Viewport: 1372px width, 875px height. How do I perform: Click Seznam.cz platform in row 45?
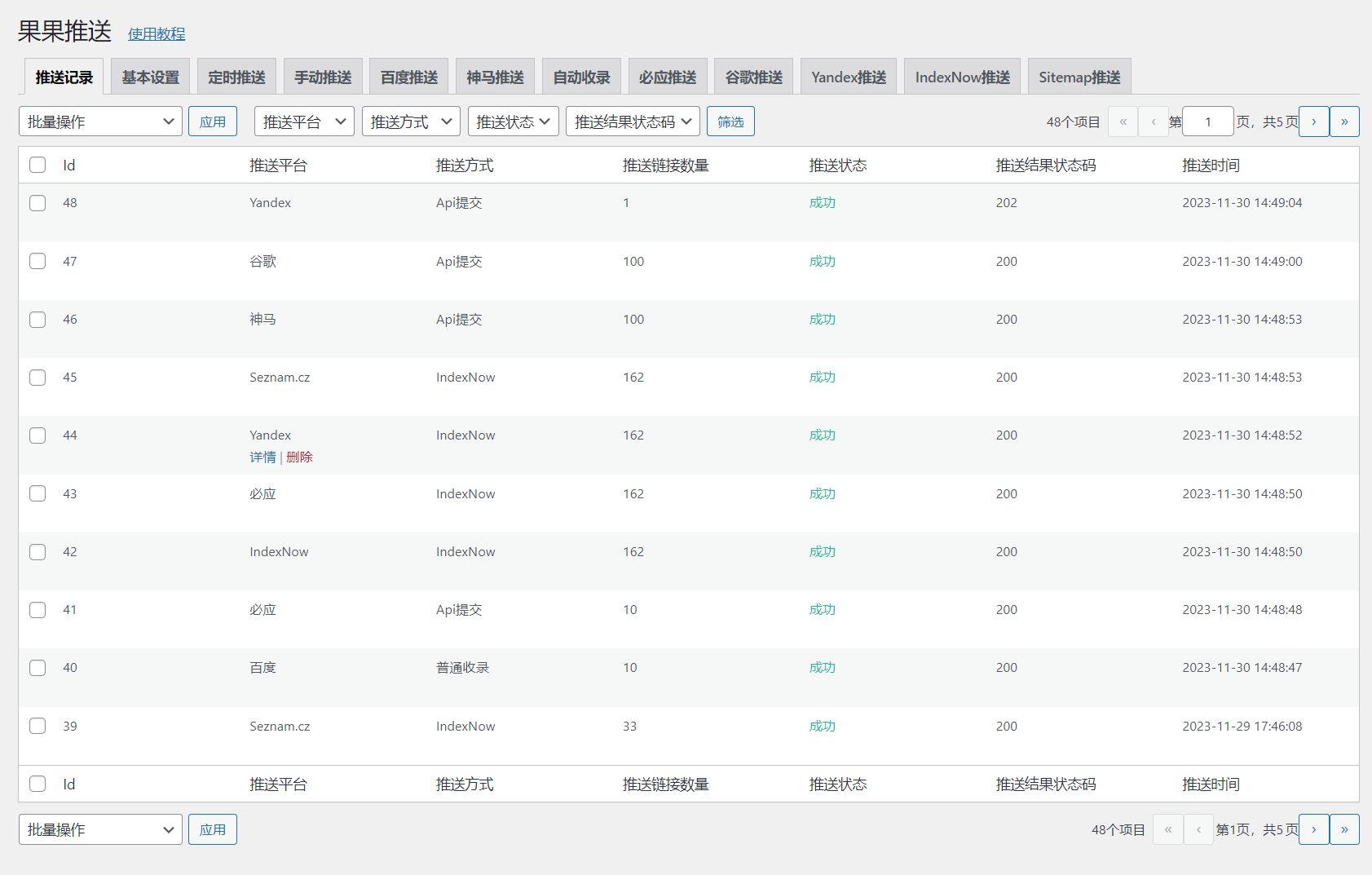pyautogui.click(x=280, y=378)
